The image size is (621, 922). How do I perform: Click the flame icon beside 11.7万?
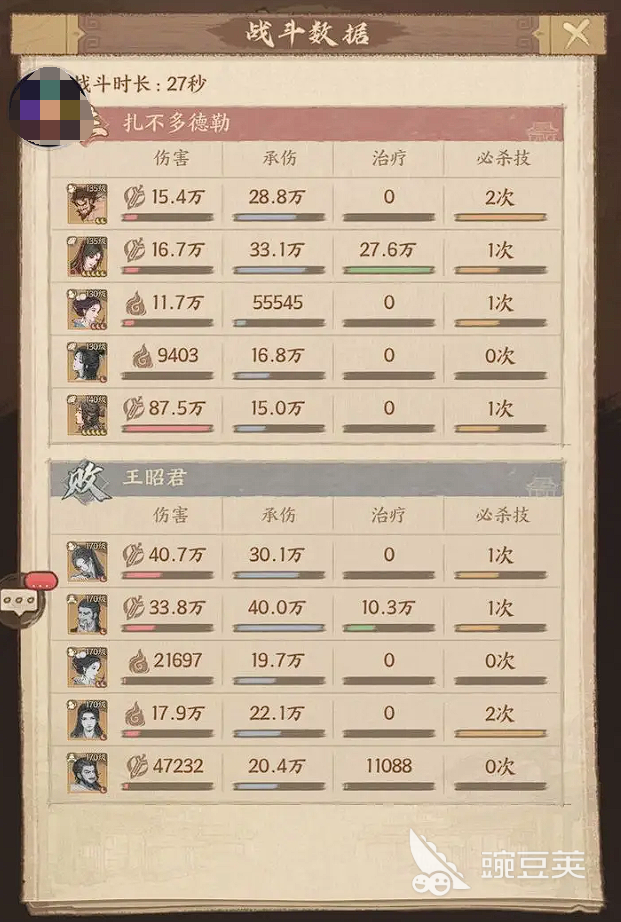pyautogui.click(x=136, y=303)
